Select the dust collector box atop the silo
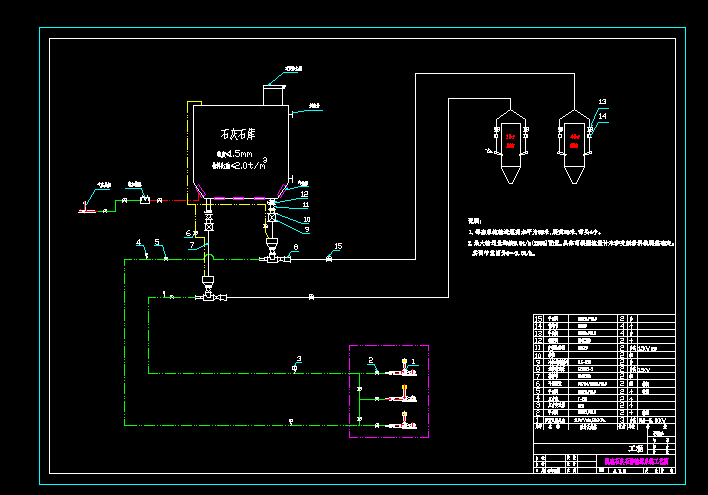The image size is (708, 495). [274, 95]
